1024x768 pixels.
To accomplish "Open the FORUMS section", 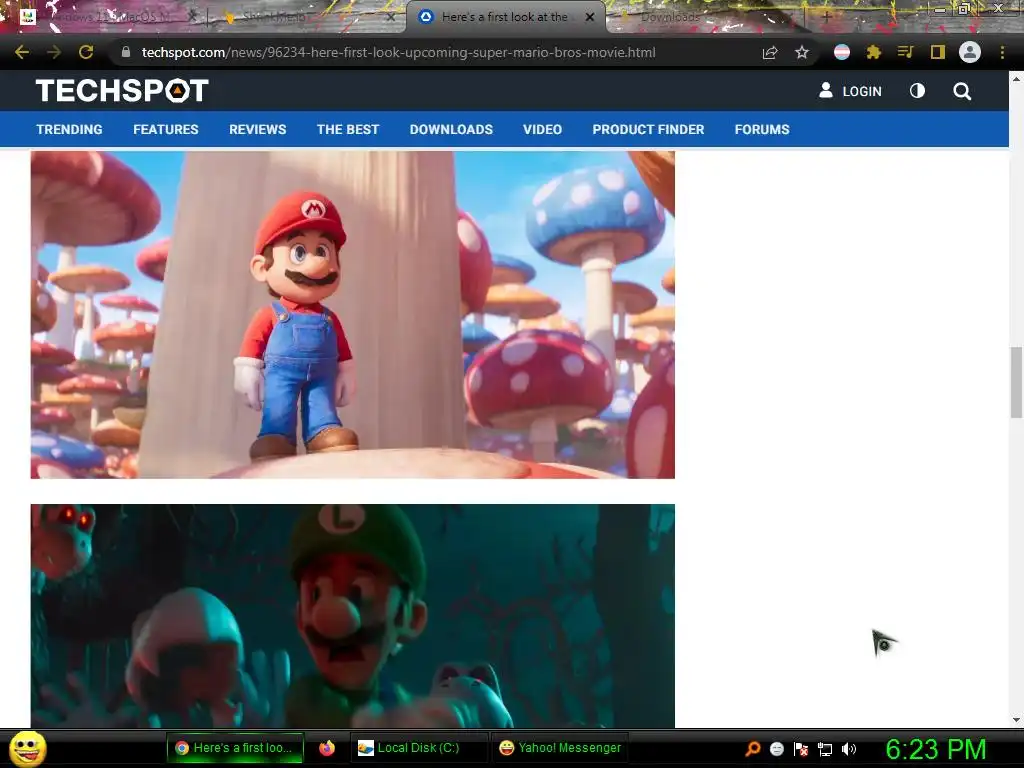I will point(762,129).
